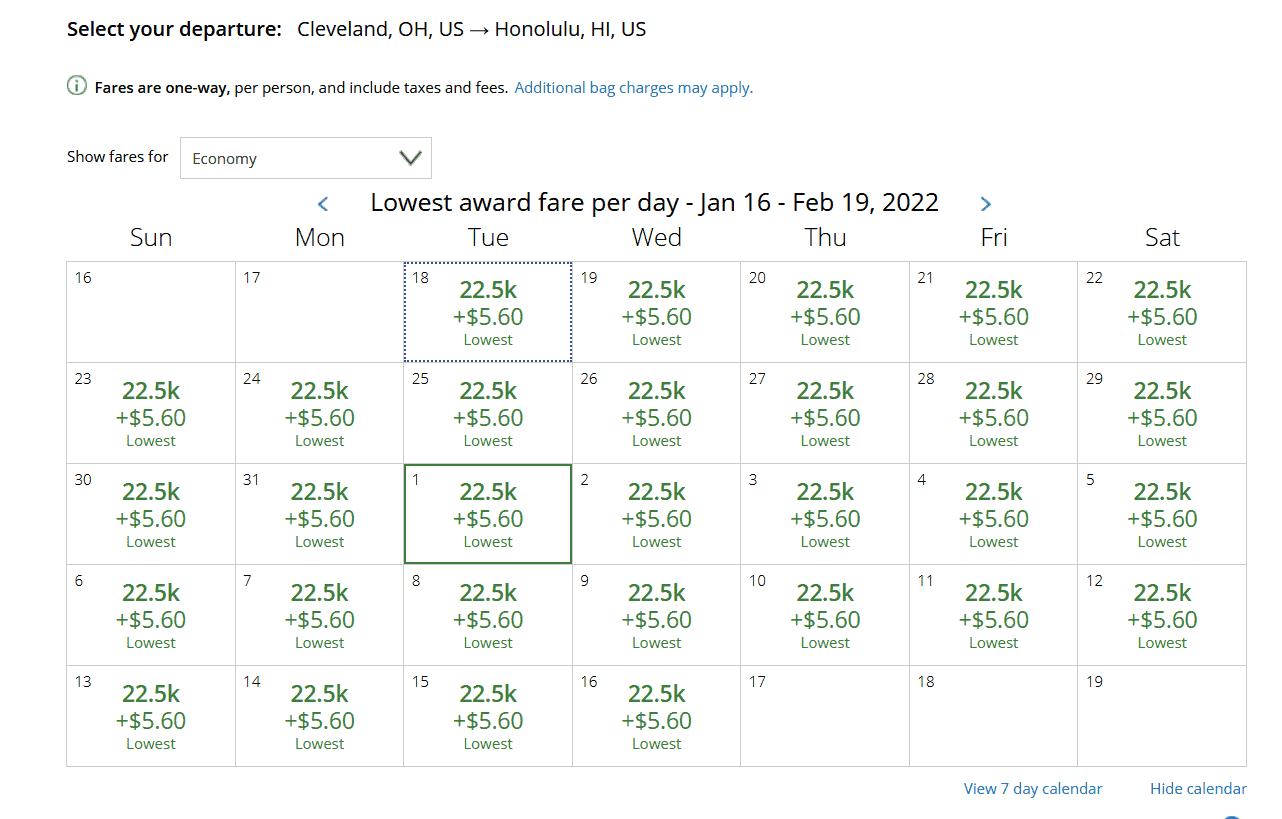1282x819 pixels.
Task: Select January 28 fare cell
Action: pos(994,413)
